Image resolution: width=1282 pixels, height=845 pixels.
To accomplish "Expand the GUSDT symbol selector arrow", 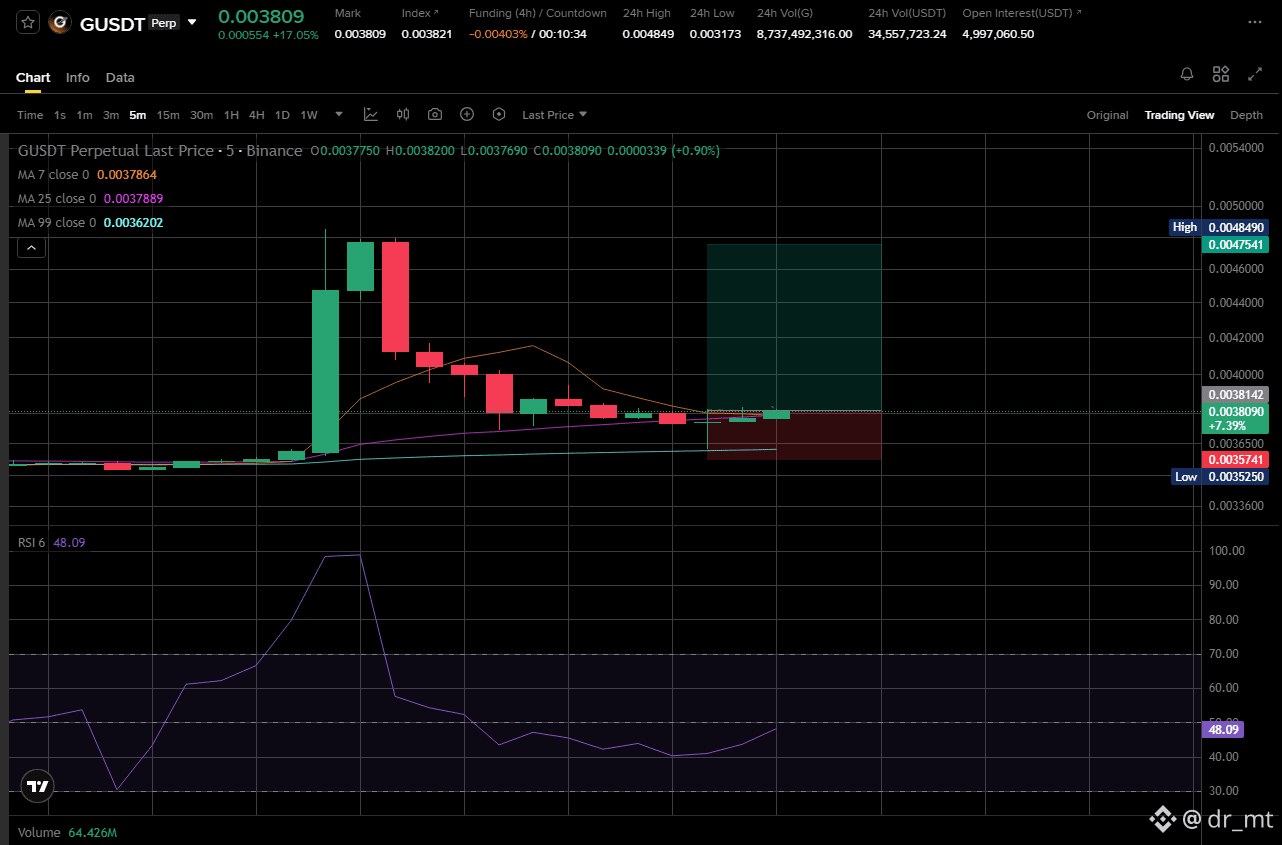I will pos(192,22).
